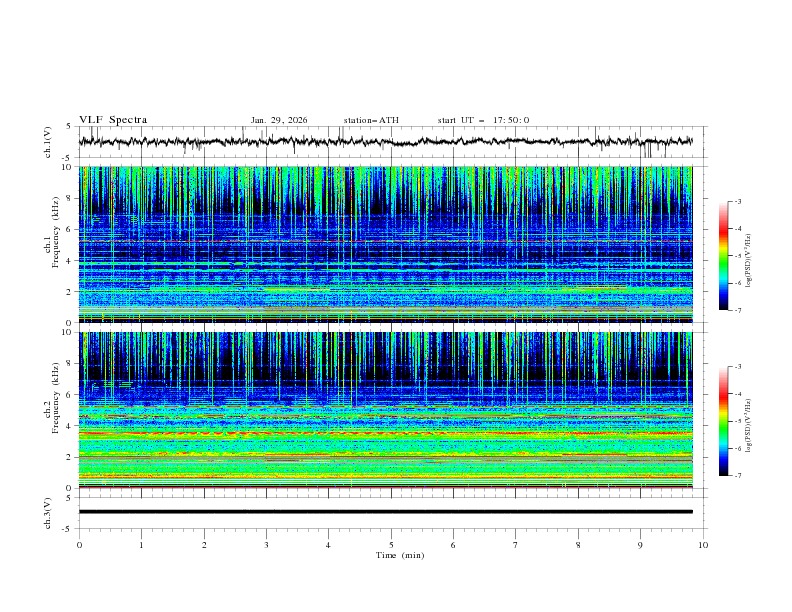Select the Jan. 29, 2026 date label
This screenshot has width=792, height=612.
[279, 120]
